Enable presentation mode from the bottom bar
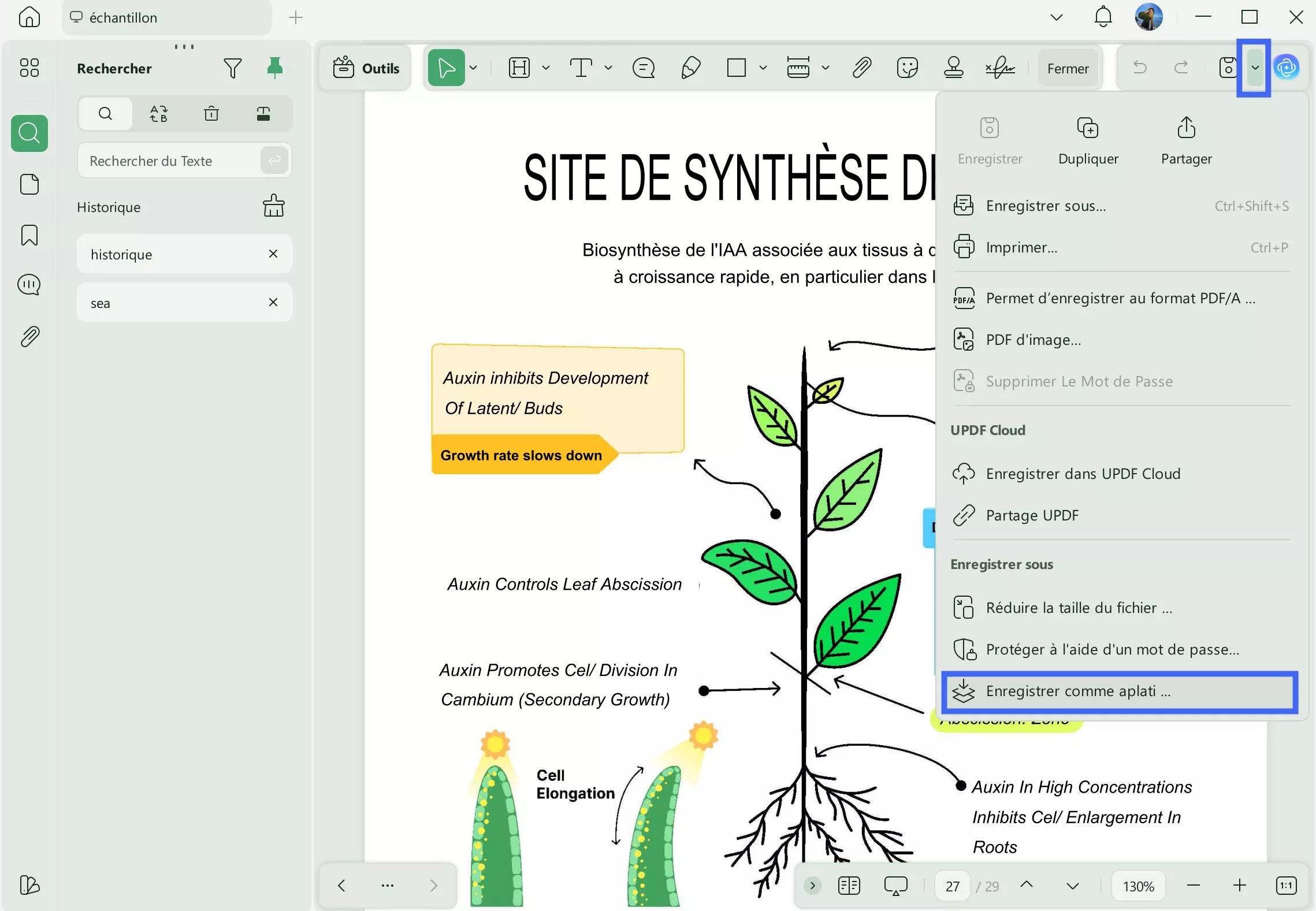Viewport: 1316px width, 911px height. tap(895, 886)
